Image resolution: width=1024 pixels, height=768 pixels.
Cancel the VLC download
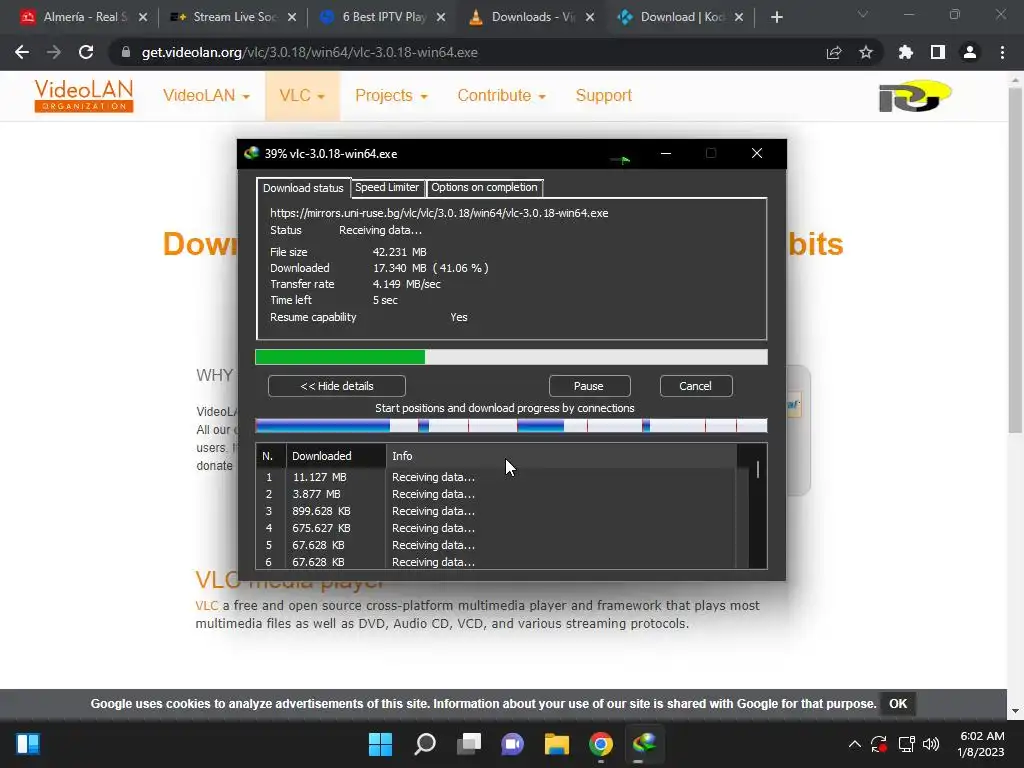696,386
